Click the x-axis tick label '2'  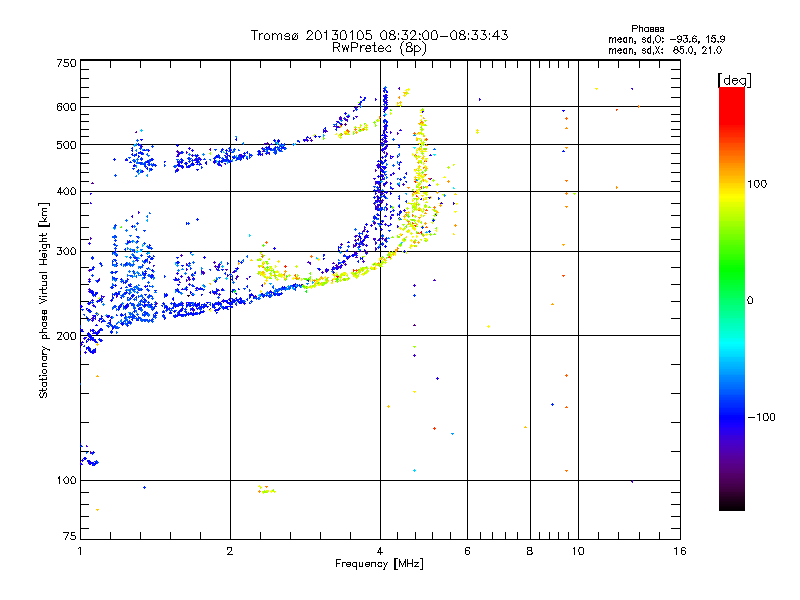(230, 551)
